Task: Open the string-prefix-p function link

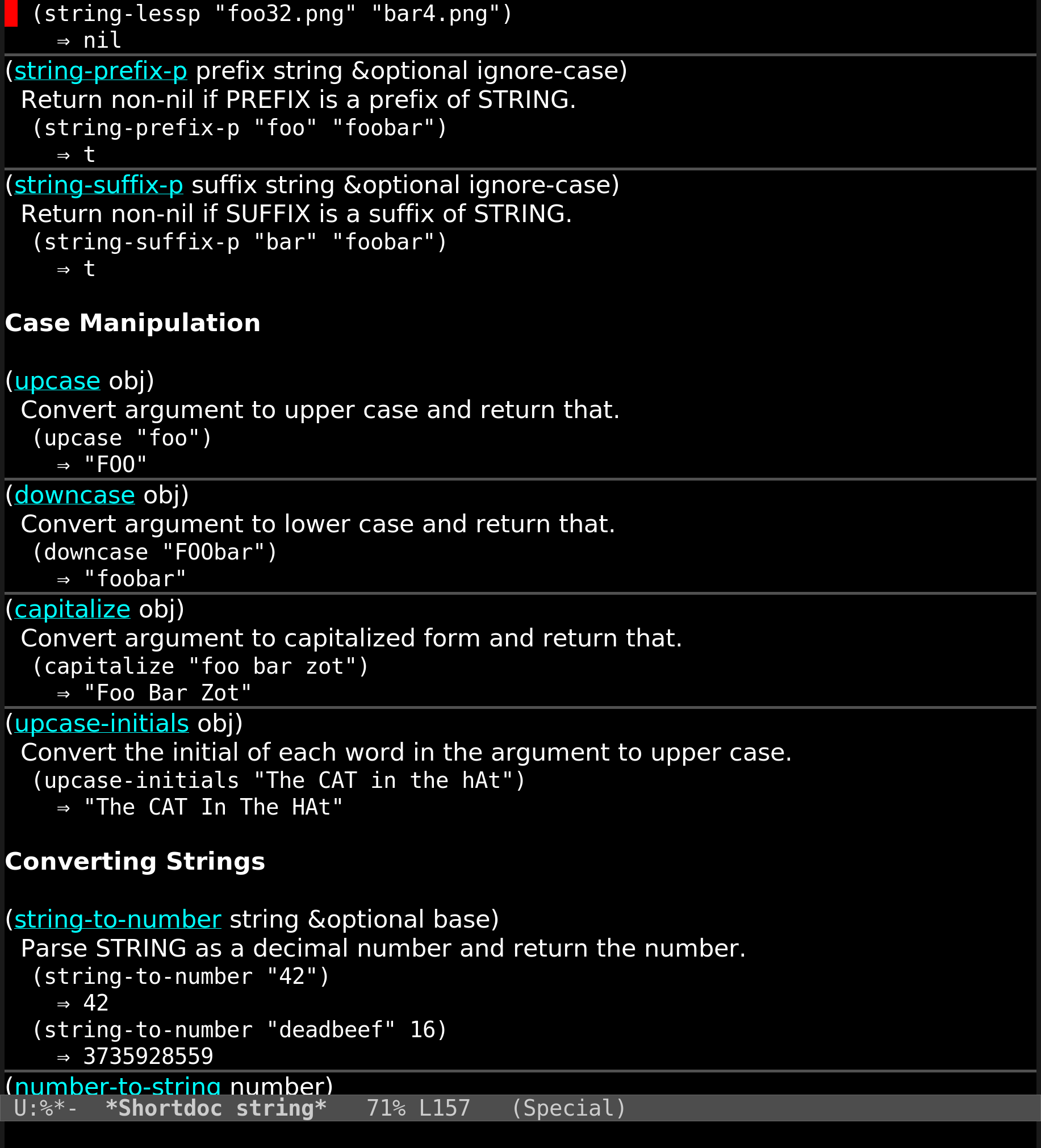Action: (101, 71)
